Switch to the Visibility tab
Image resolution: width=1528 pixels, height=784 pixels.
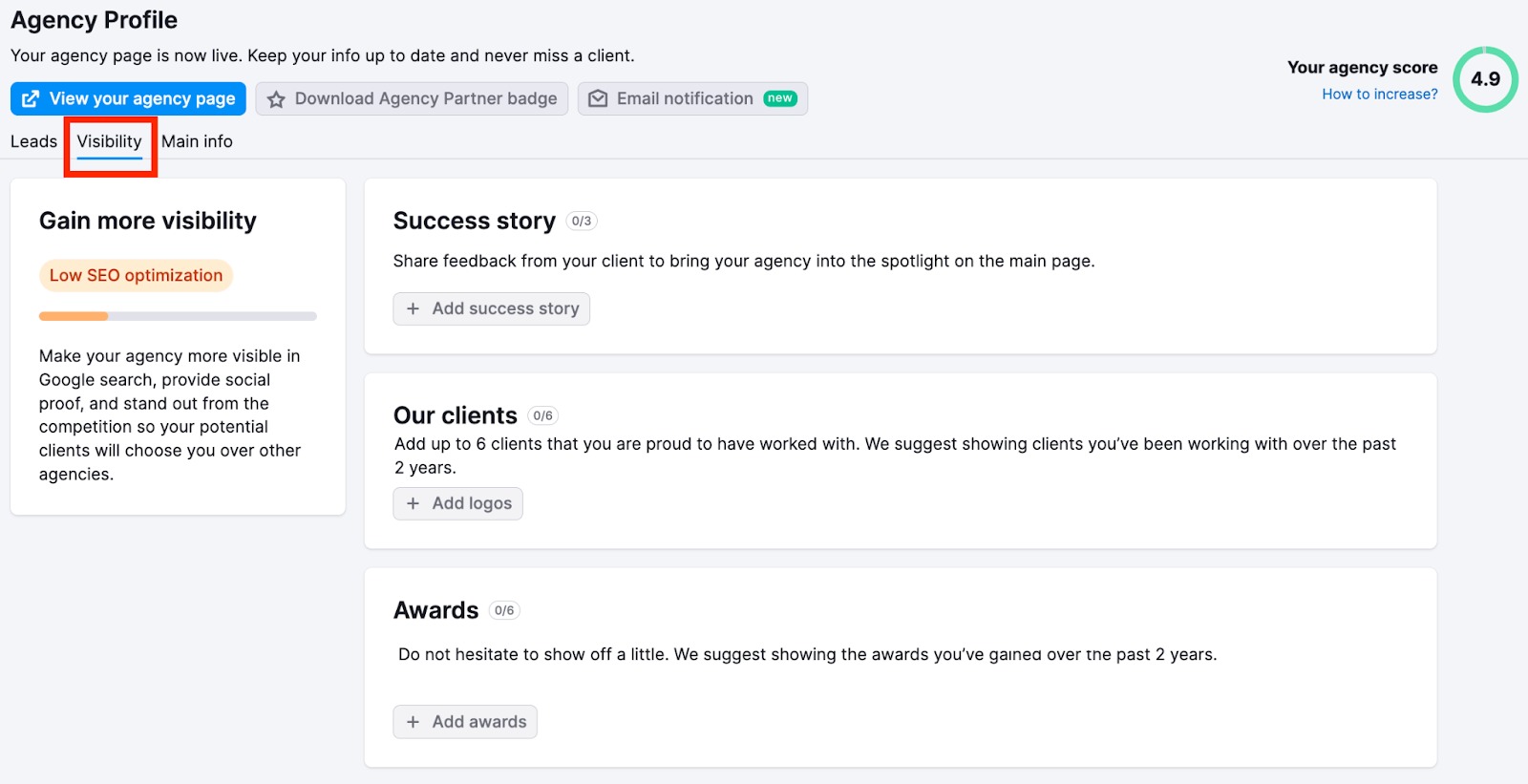coord(110,141)
